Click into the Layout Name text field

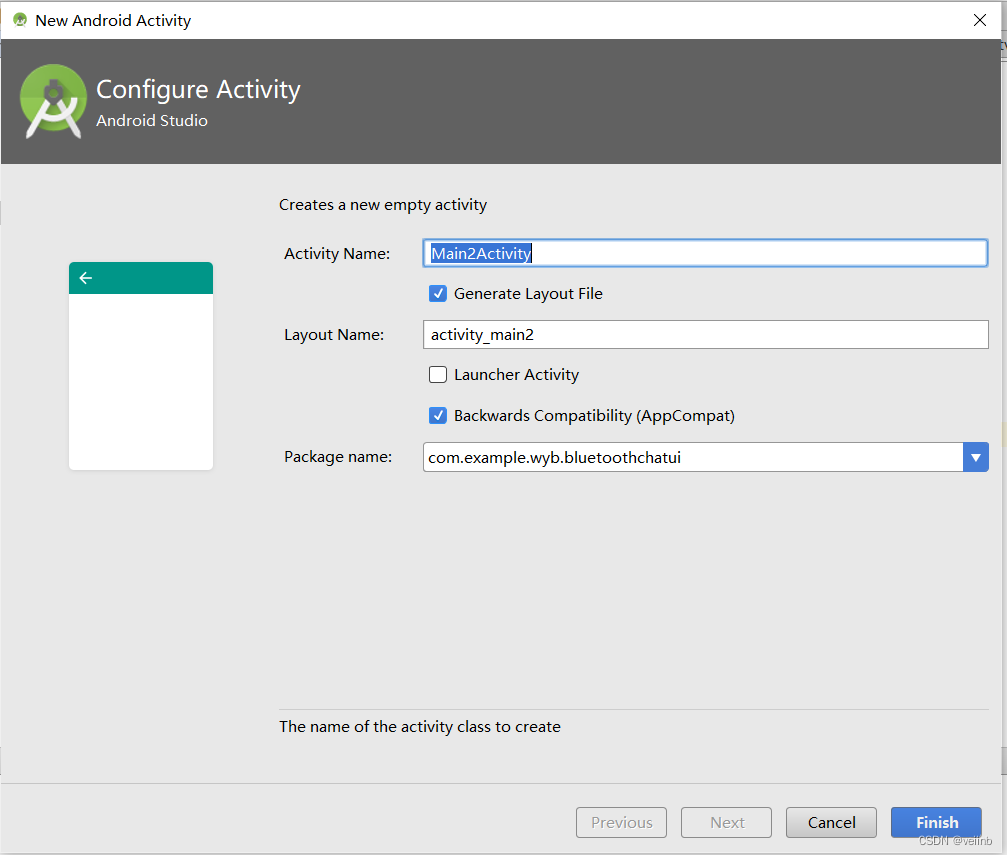pos(705,335)
